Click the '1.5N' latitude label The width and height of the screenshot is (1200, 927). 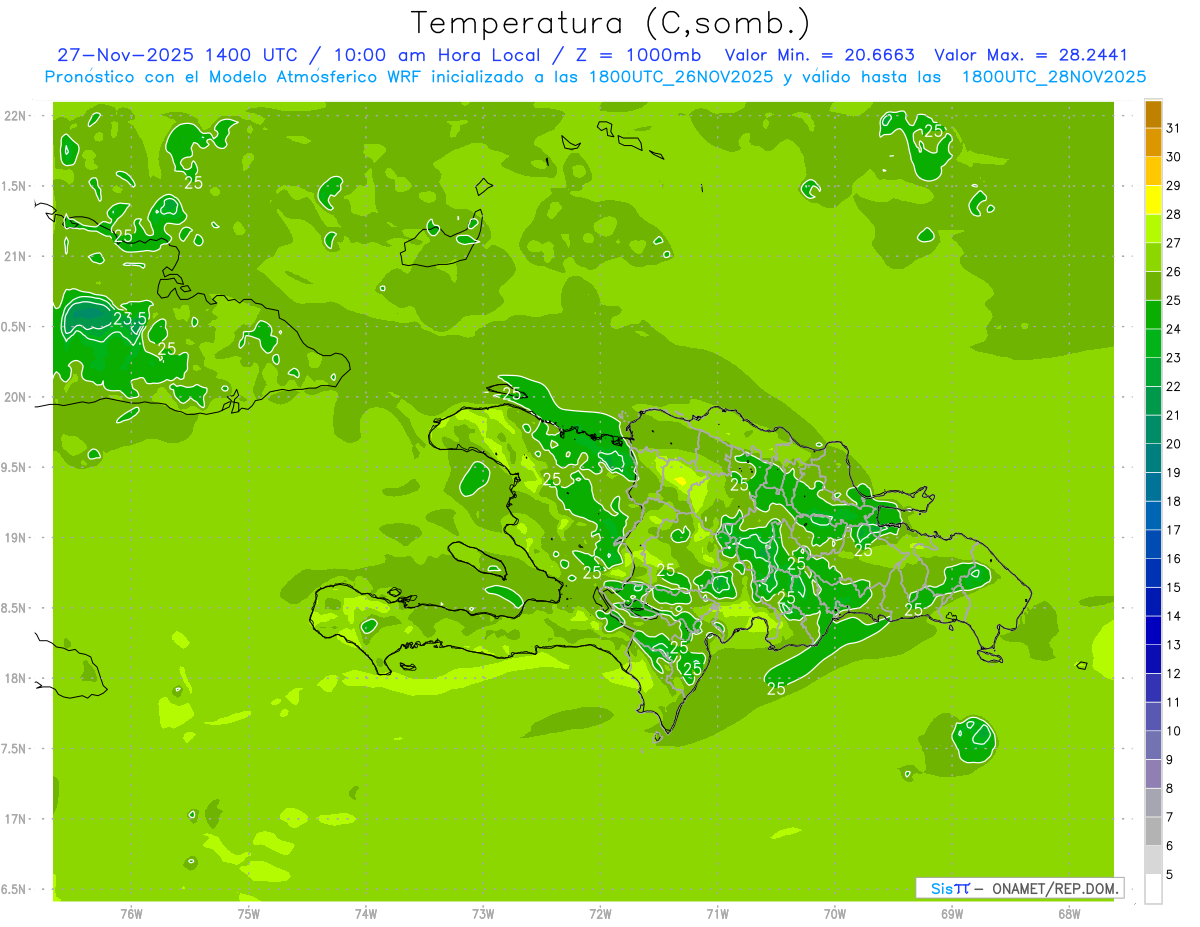coord(14,186)
